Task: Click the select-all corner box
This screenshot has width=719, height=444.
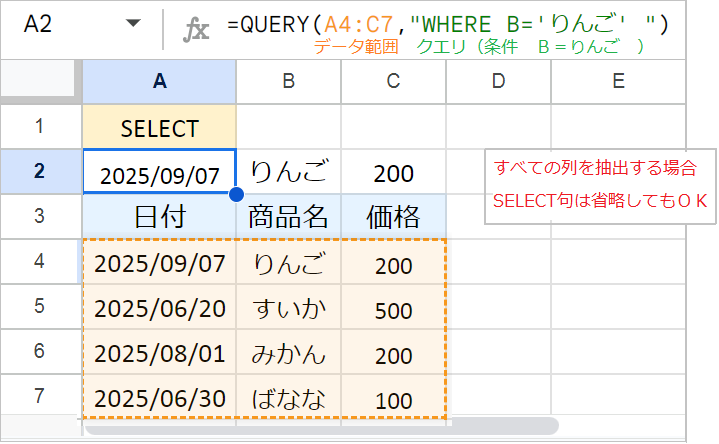Action: coord(40,81)
